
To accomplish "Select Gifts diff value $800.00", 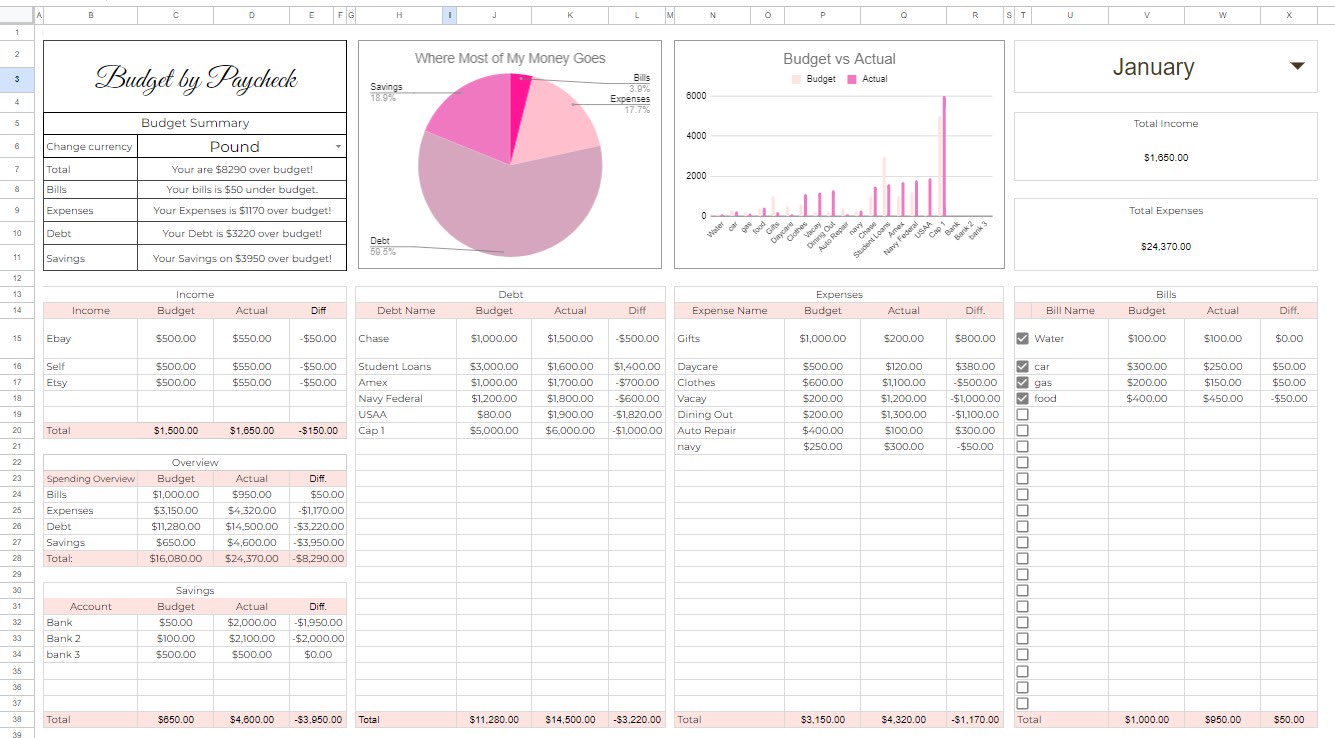I will [x=974, y=339].
